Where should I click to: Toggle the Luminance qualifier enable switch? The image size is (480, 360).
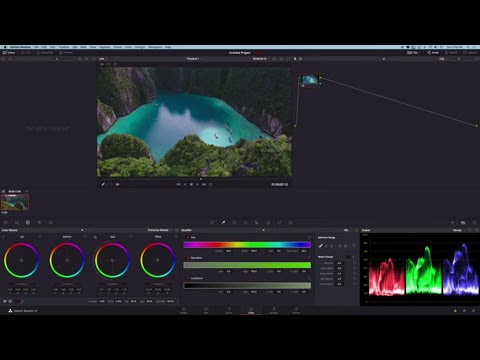click(188, 278)
